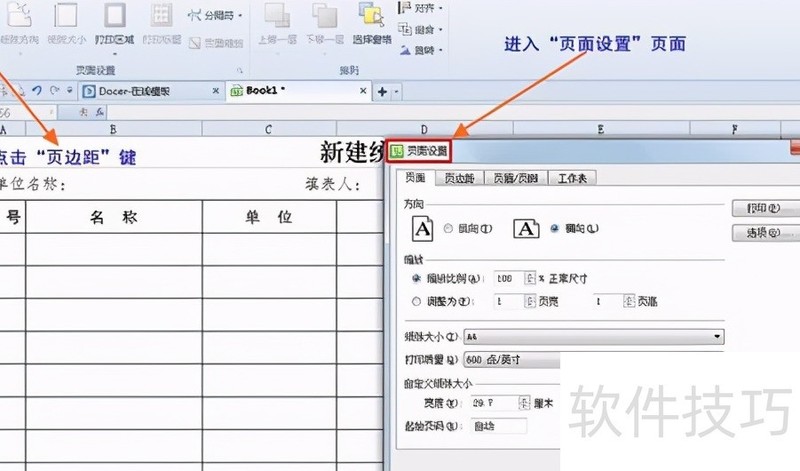Open the print quality 600 dpi dropdown
Viewport: 800px width, 471px height.
[x=512, y=360]
